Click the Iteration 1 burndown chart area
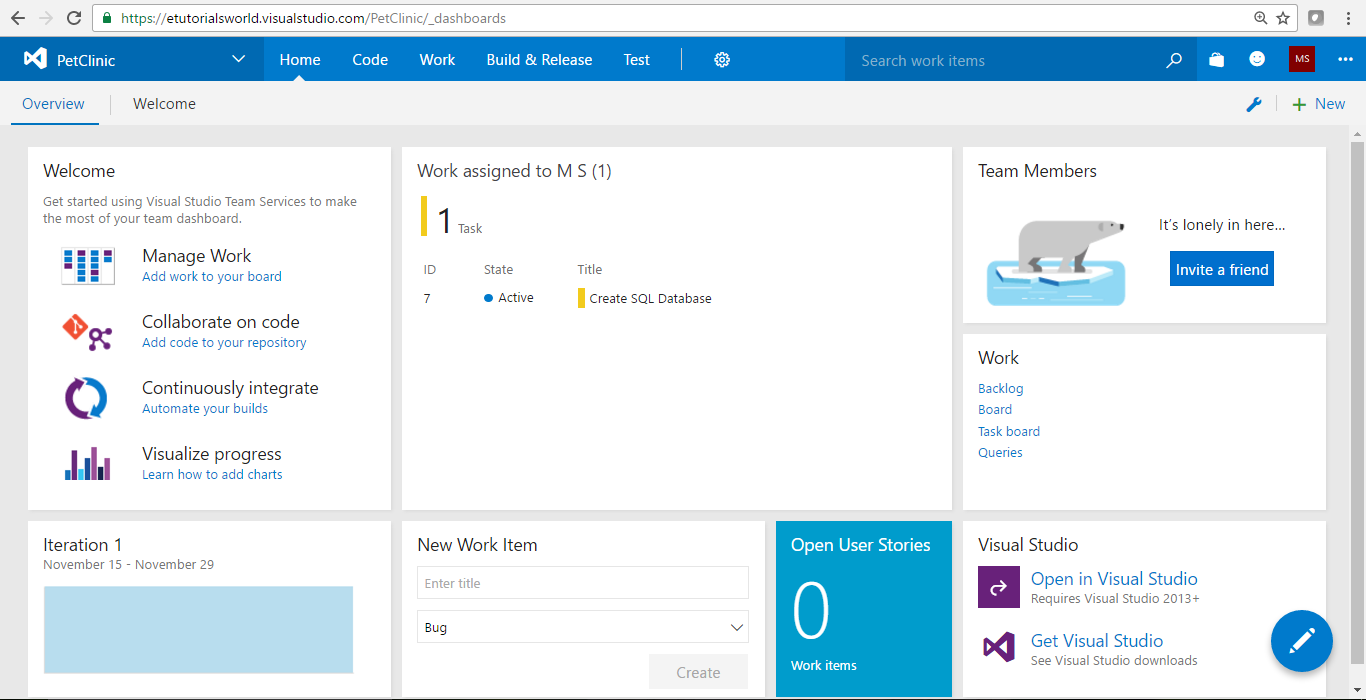 [x=198, y=630]
